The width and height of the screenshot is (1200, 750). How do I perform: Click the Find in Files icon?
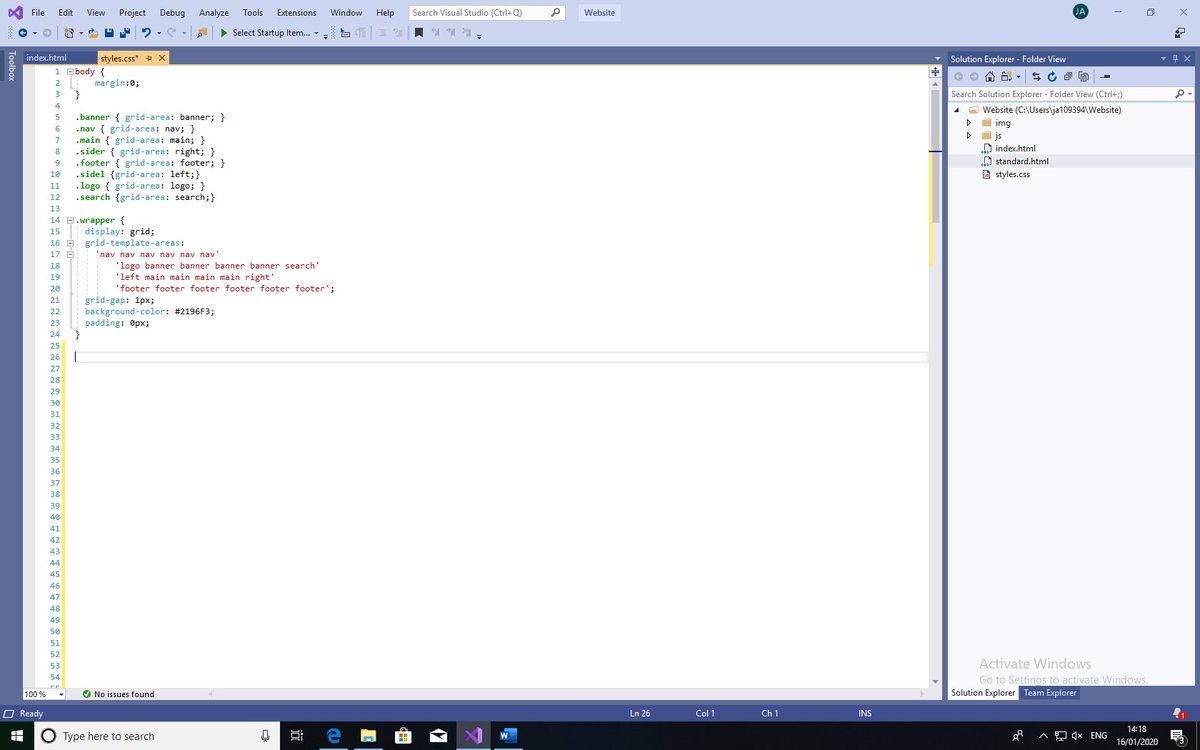pyautogui.click(x=202, y=33)
